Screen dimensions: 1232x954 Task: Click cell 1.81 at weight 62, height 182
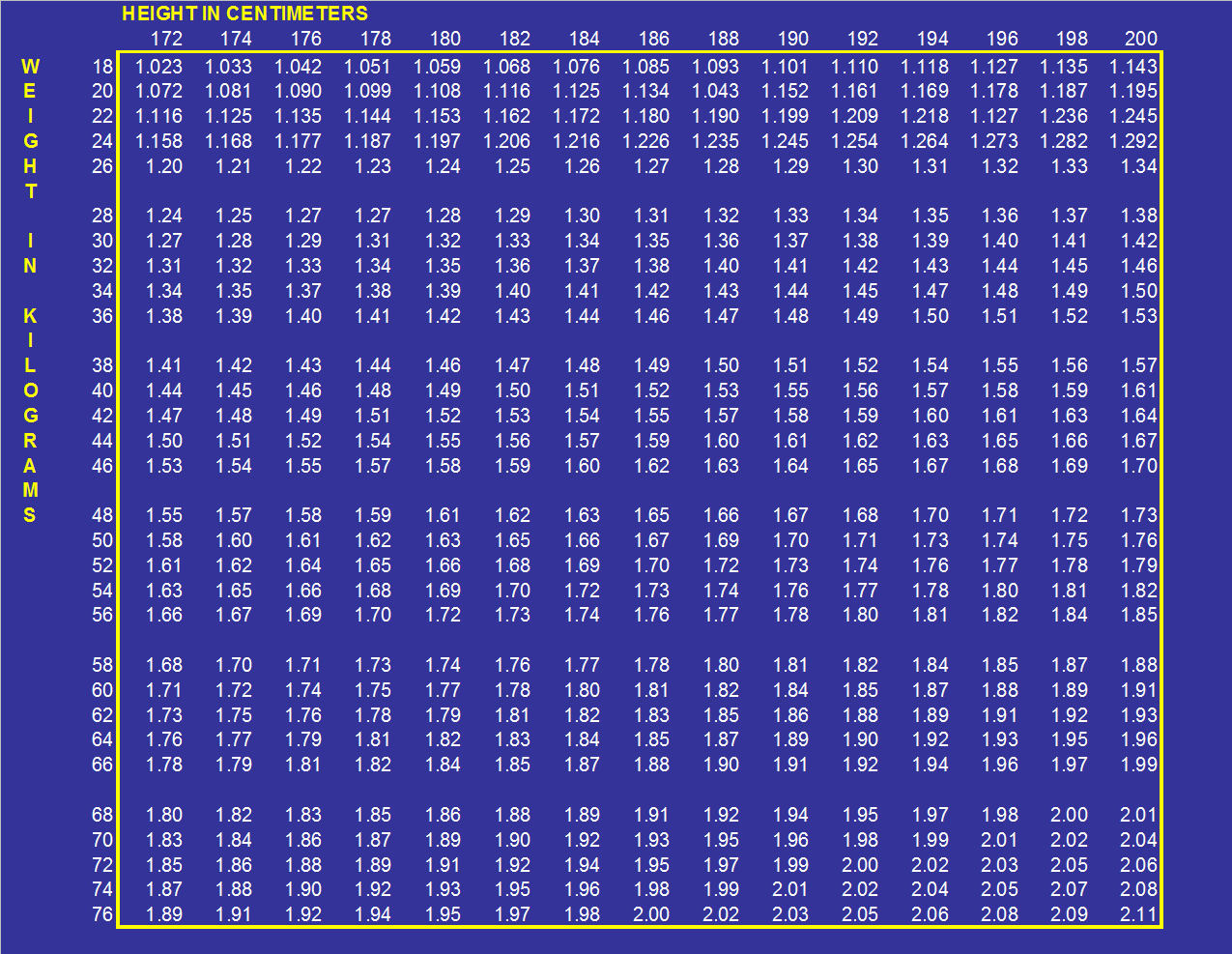pos(512,715)
